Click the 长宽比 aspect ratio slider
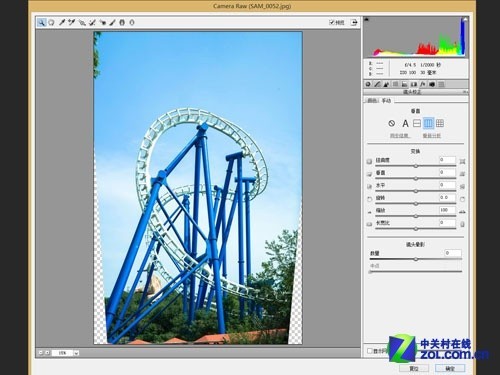Image resolution: width=500 pixels, height=375 pixels. [416, 229]
